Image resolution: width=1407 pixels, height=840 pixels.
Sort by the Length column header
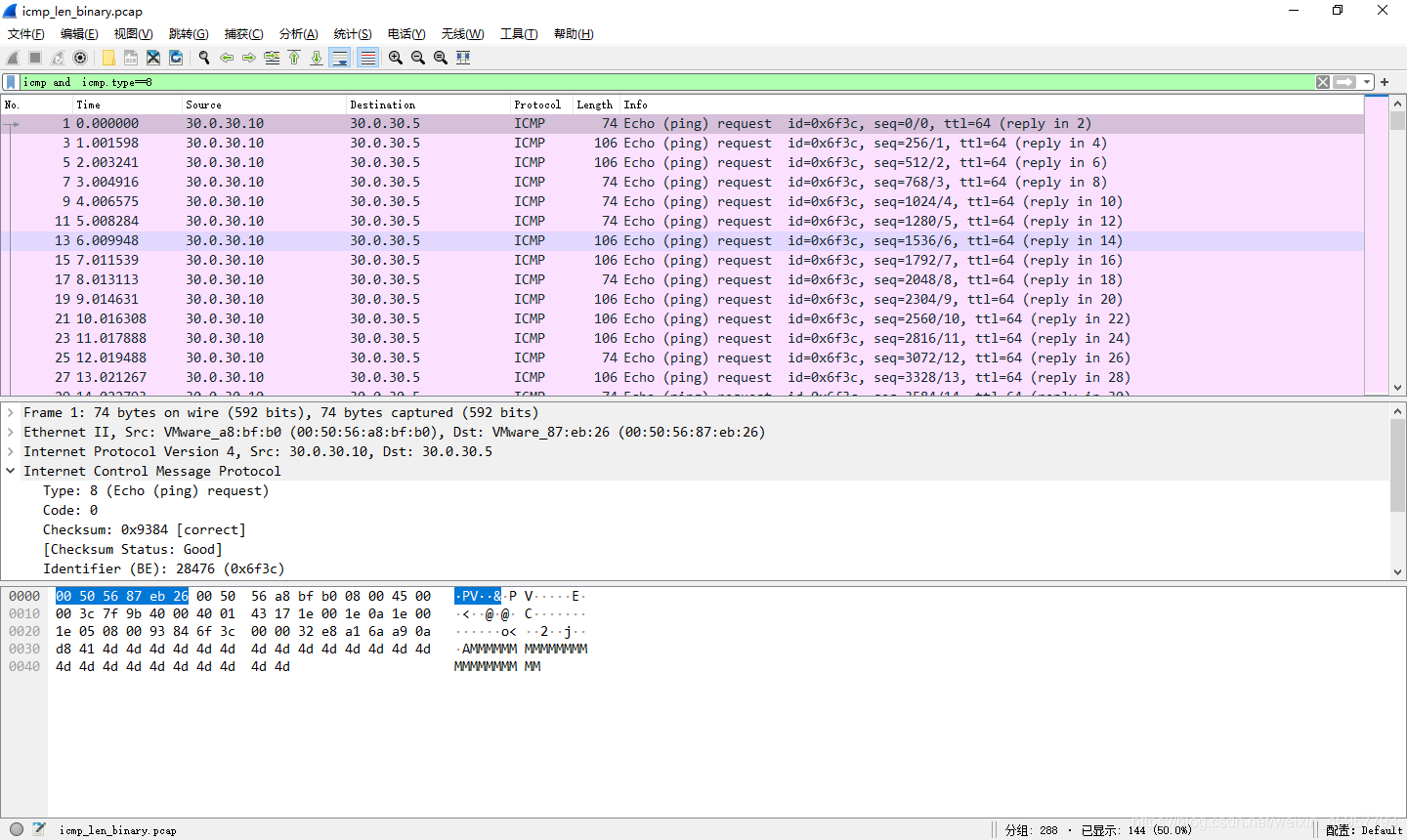pyautogui.click(x=597, y=105)
